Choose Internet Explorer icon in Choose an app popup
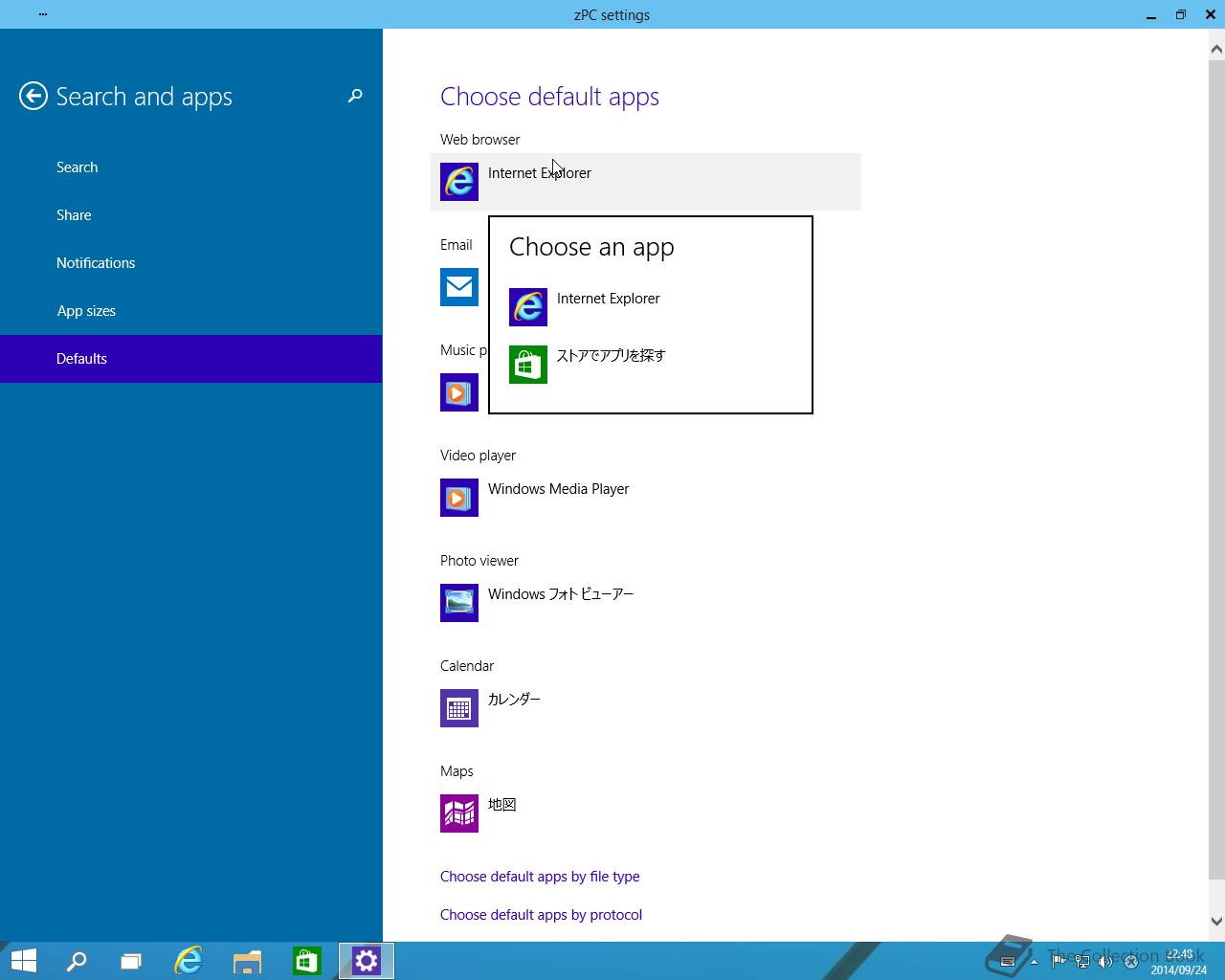The width and height of the screenshot is (1225, 980). click(x=528, y=307)
